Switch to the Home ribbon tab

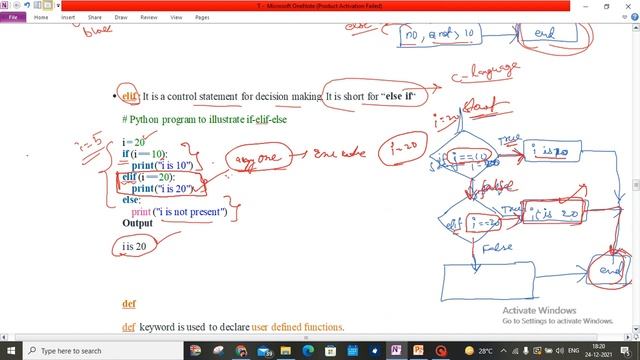coord(41,17)
